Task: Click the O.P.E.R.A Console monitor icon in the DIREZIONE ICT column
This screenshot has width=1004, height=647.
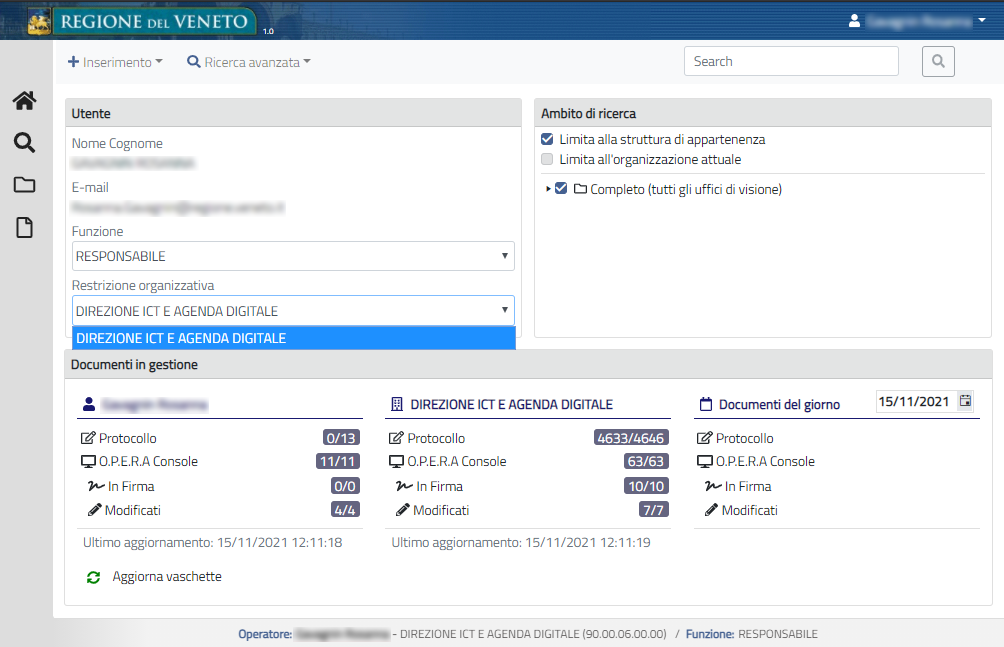Action: 397,461
